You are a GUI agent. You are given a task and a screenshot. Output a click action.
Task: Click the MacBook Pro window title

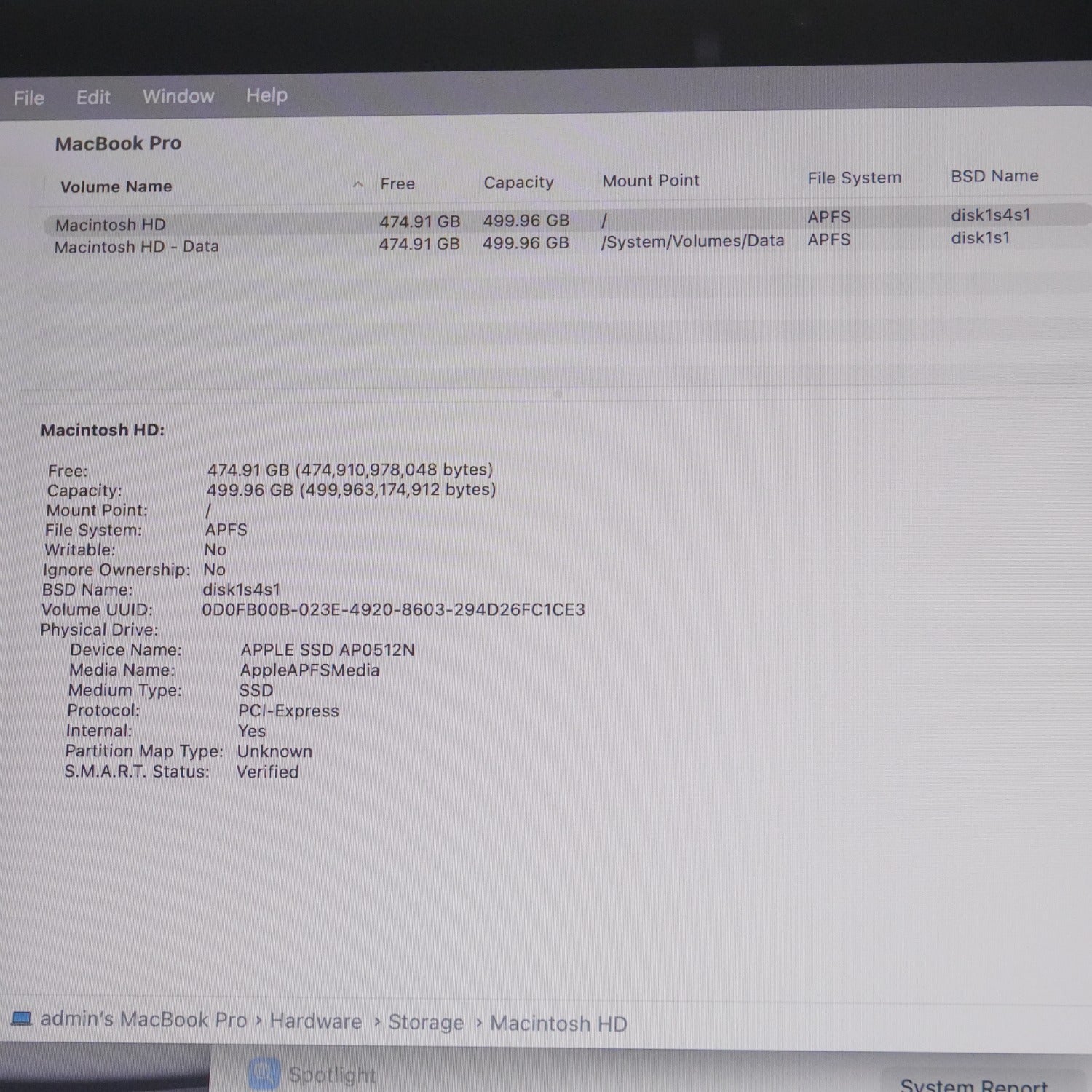click(x=118, y=143)
